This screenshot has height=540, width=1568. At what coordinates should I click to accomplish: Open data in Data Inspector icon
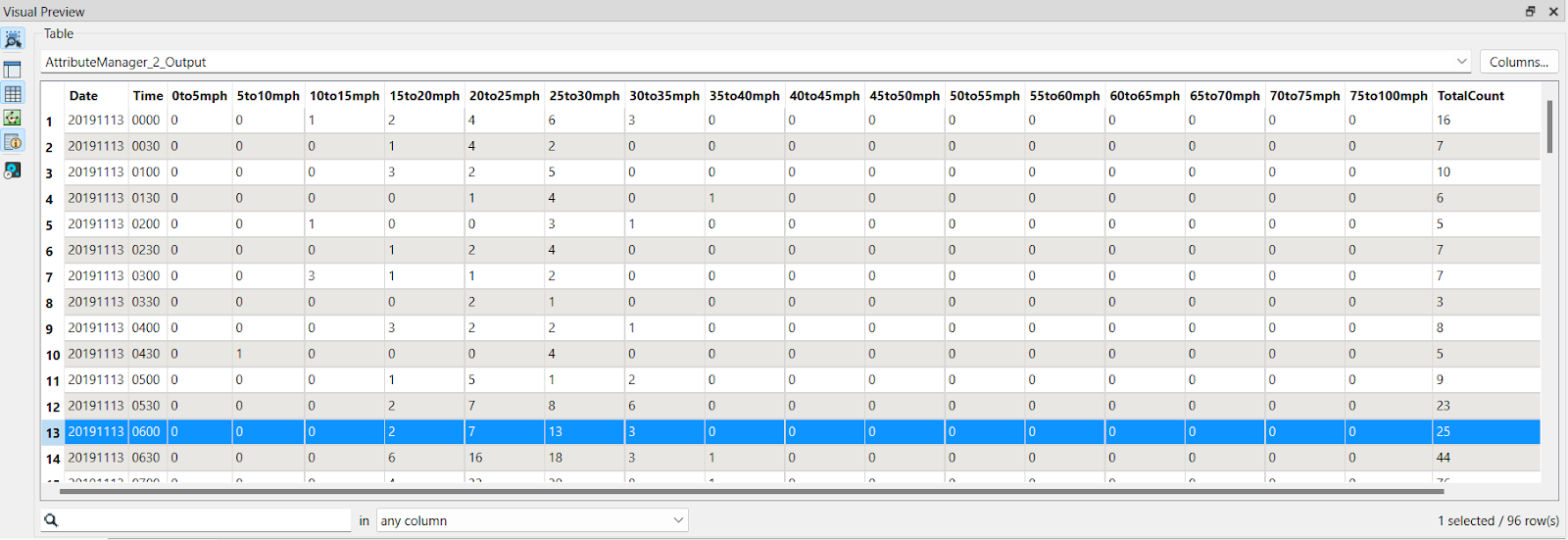pos(13,170)
